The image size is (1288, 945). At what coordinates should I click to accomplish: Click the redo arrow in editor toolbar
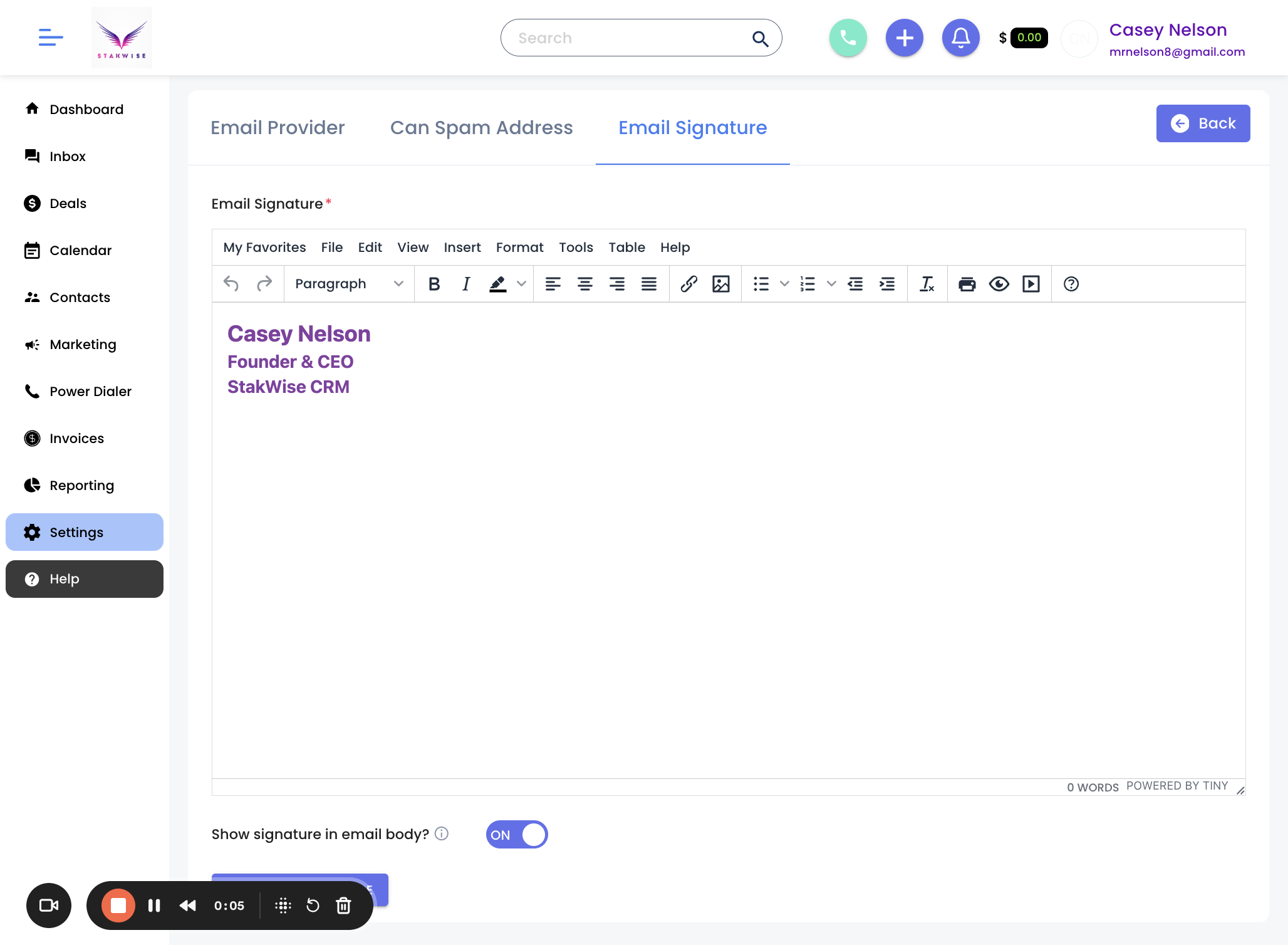pos(264,284)
